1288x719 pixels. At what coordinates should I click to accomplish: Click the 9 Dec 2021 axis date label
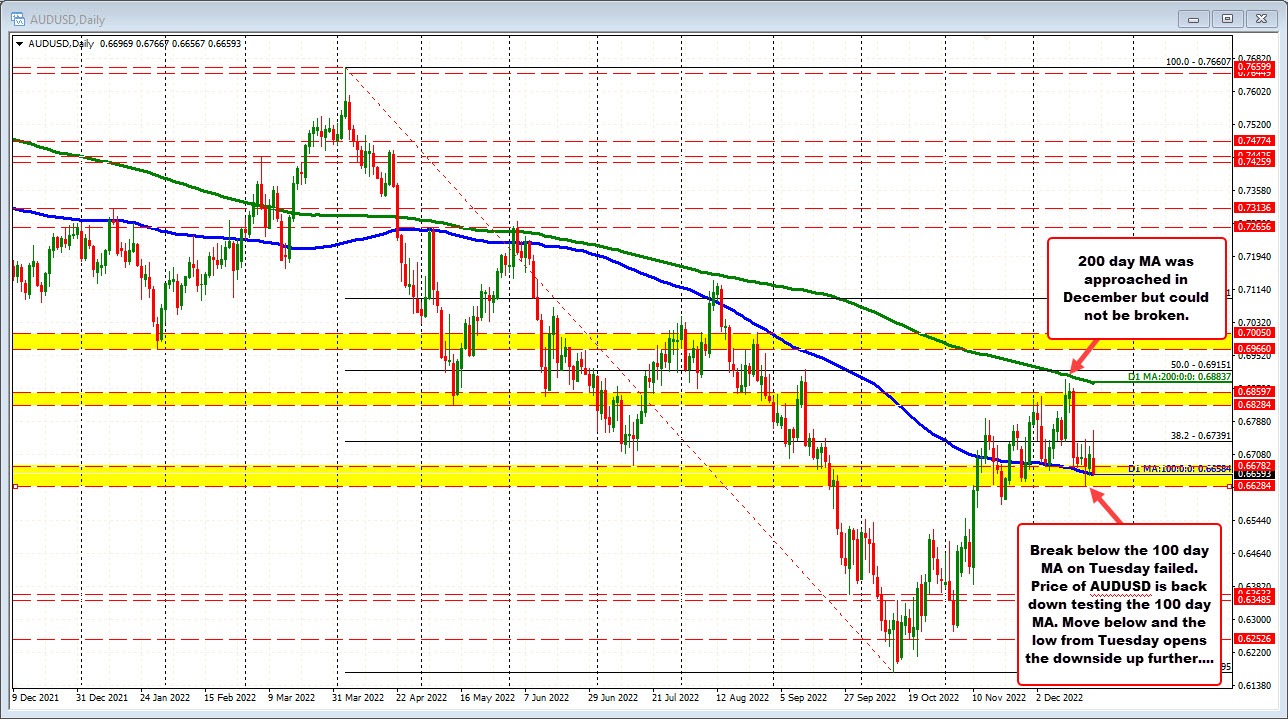click(37, 698)
